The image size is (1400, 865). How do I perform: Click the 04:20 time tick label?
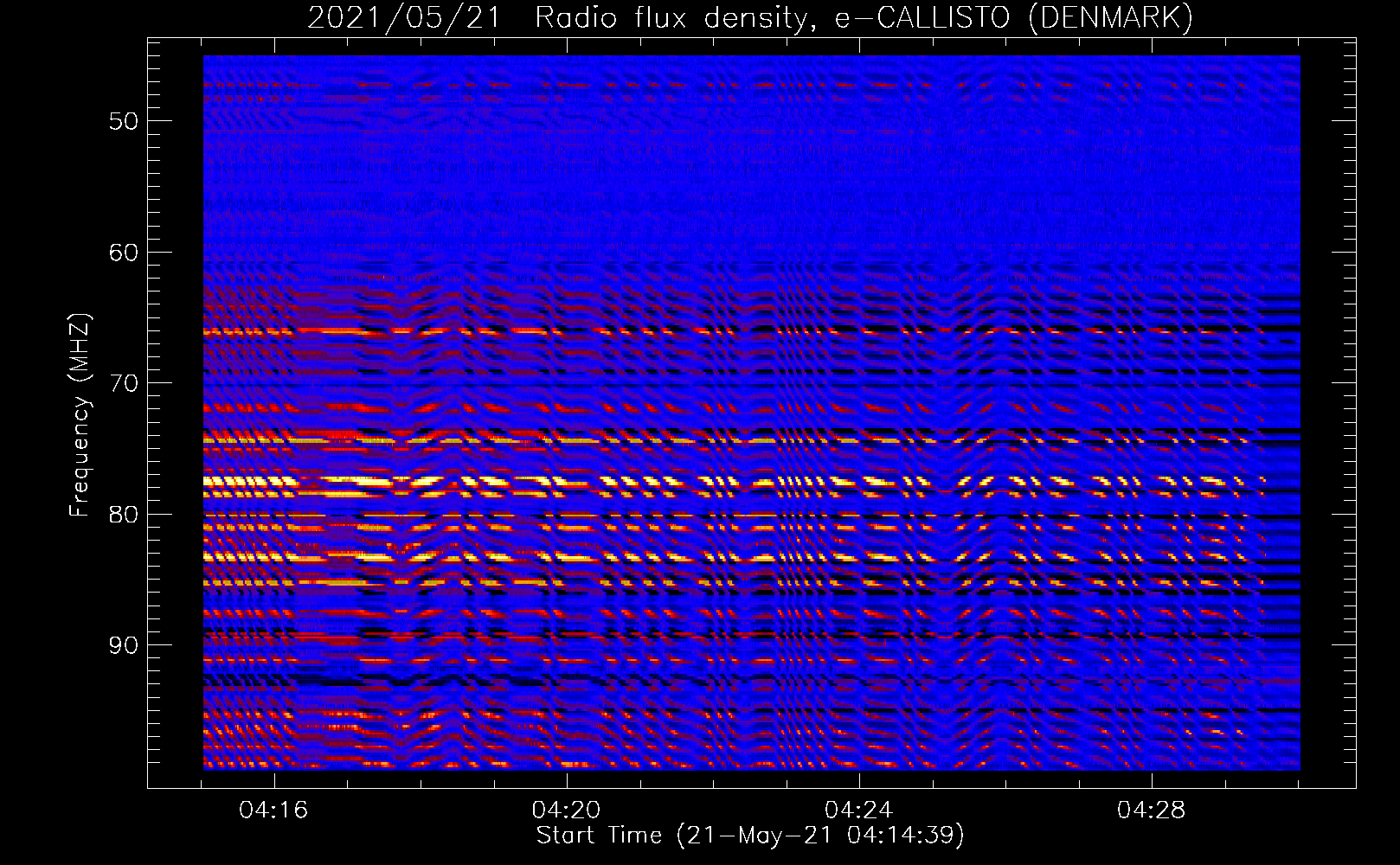pos(567,811)
